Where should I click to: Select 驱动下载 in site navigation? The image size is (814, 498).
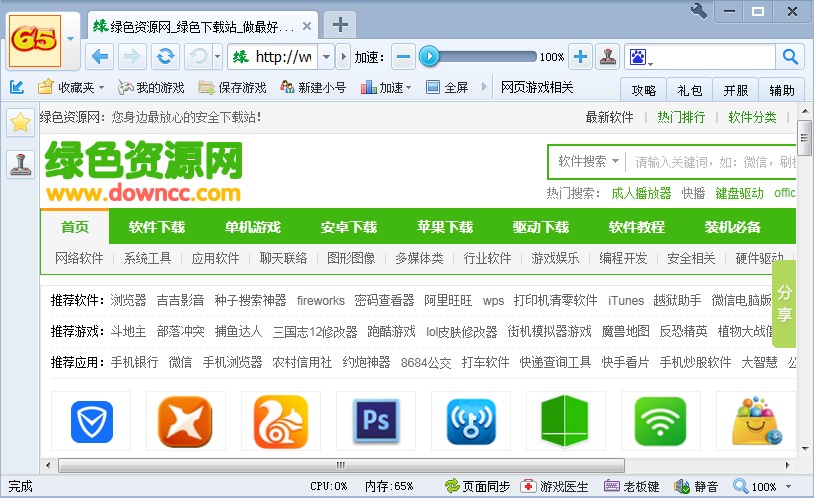coord(540,227)
